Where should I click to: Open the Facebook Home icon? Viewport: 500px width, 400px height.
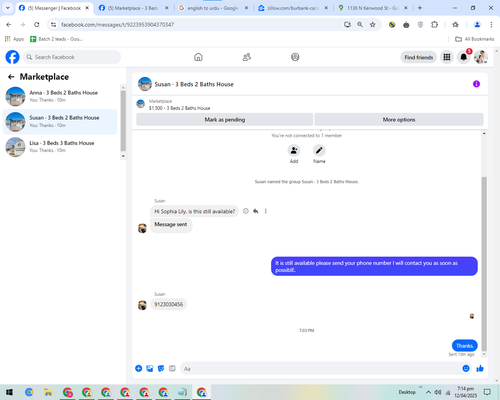point(198,57)
